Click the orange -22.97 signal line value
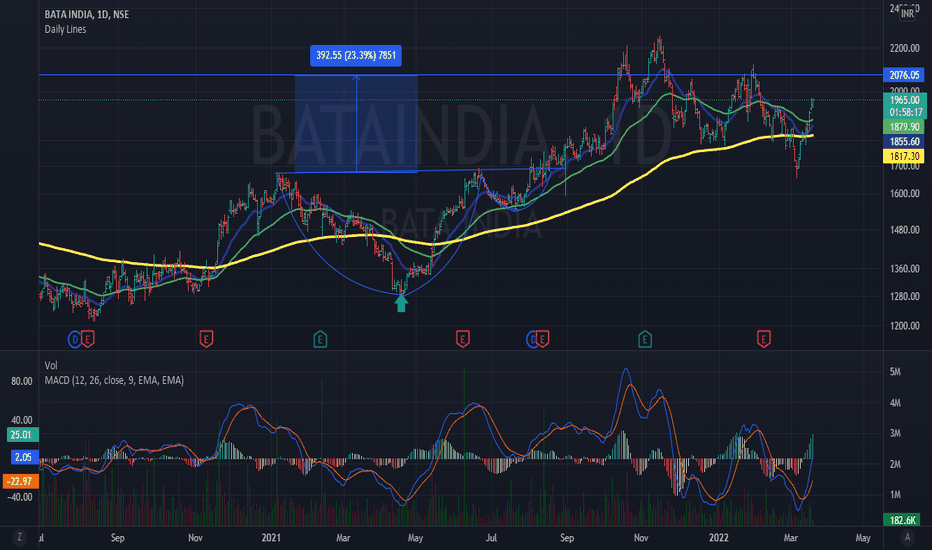The image size is (932, 550). click(x=21, y=480)
